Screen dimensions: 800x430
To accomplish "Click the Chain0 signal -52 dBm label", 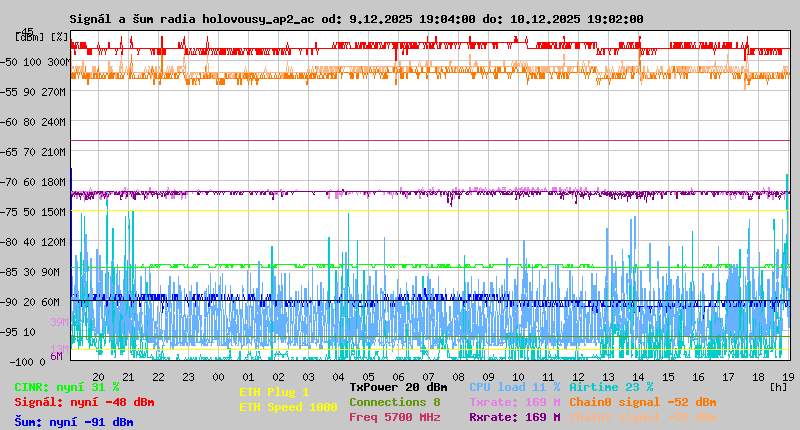I will (x=643, y=402).
